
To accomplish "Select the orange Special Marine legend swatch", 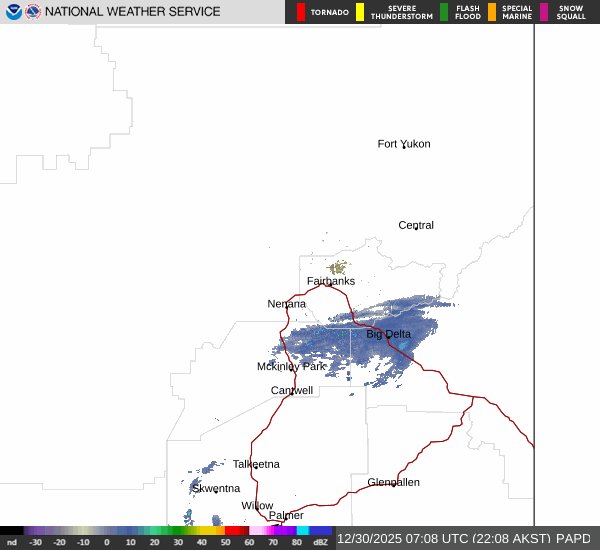I will click(x=492, y=12).
